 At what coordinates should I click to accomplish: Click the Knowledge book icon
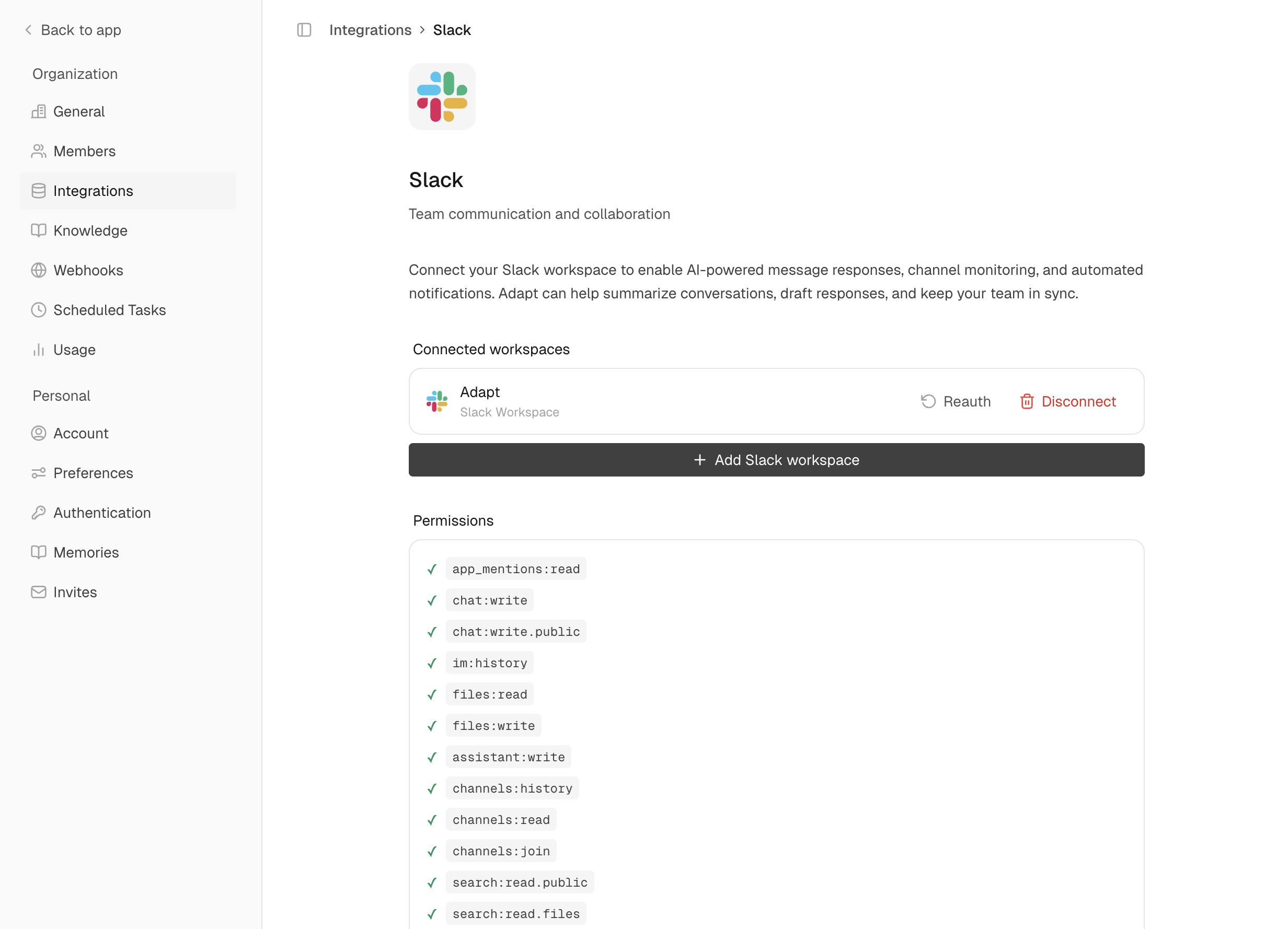[39, 230]
